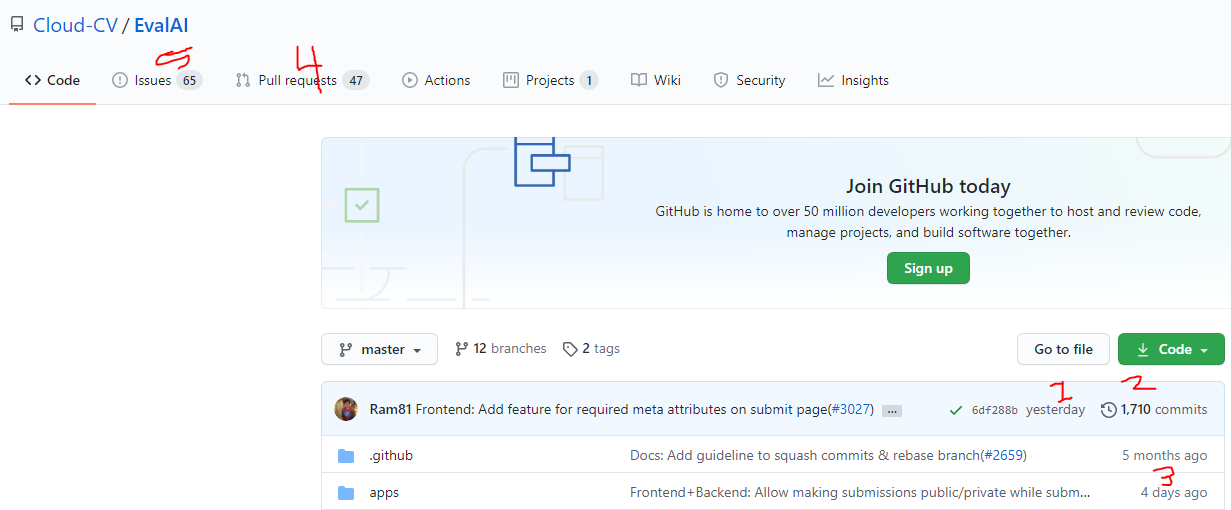
Task: Expand the commit message ellipsis button
Action: point(893,410)
